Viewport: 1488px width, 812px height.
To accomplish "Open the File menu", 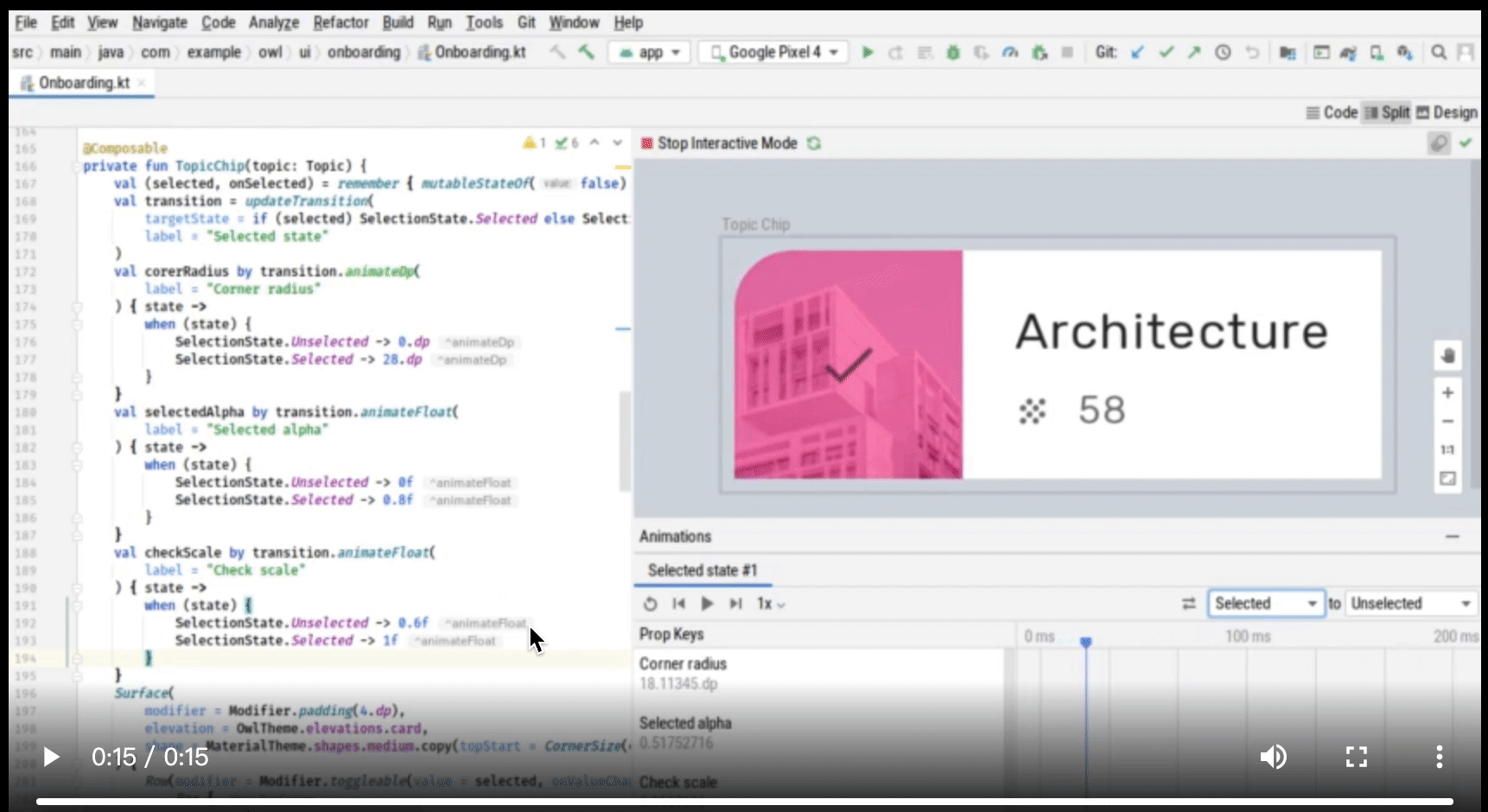I will [26, 22].
